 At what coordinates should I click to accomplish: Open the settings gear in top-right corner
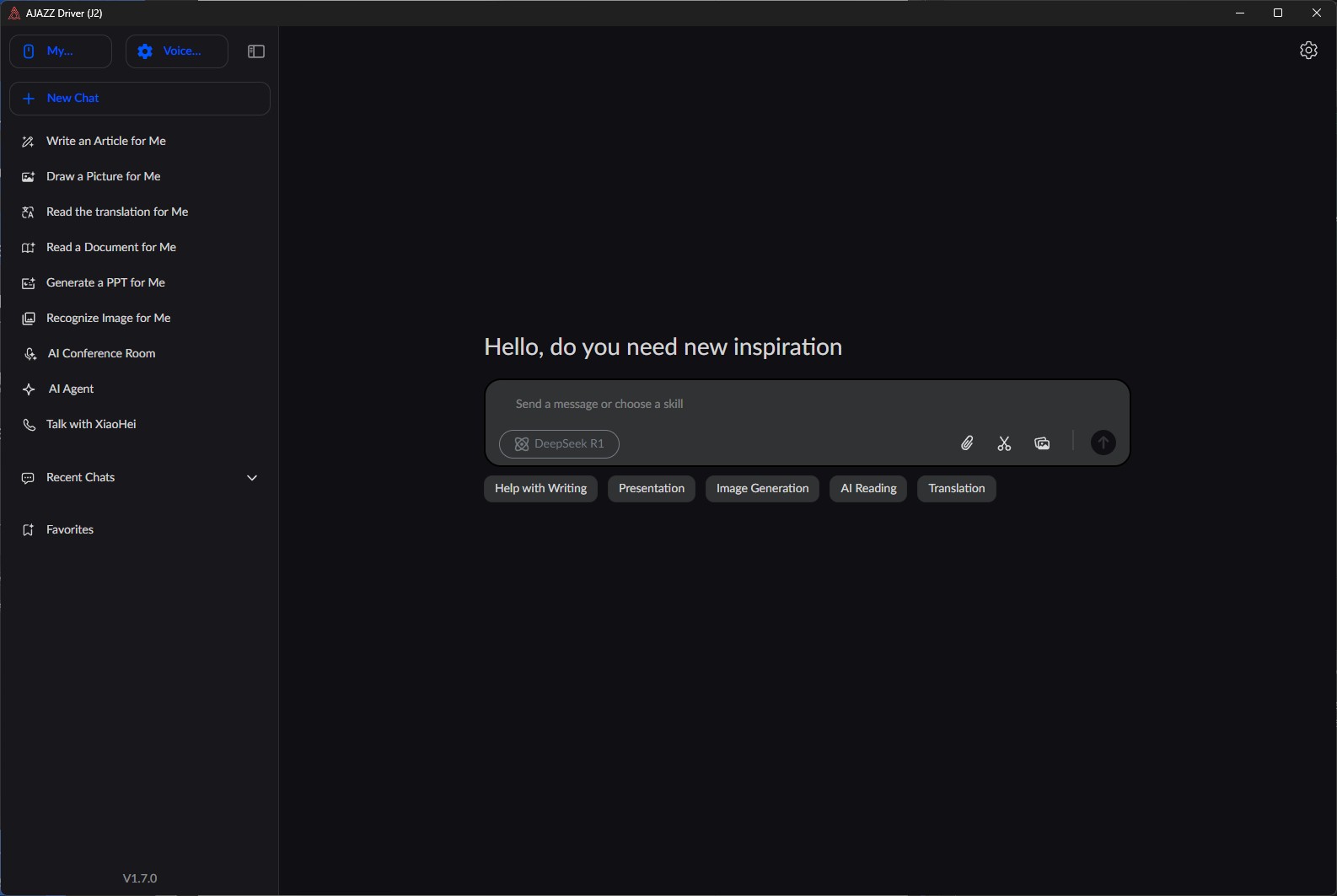click(x=1308, y=51)
